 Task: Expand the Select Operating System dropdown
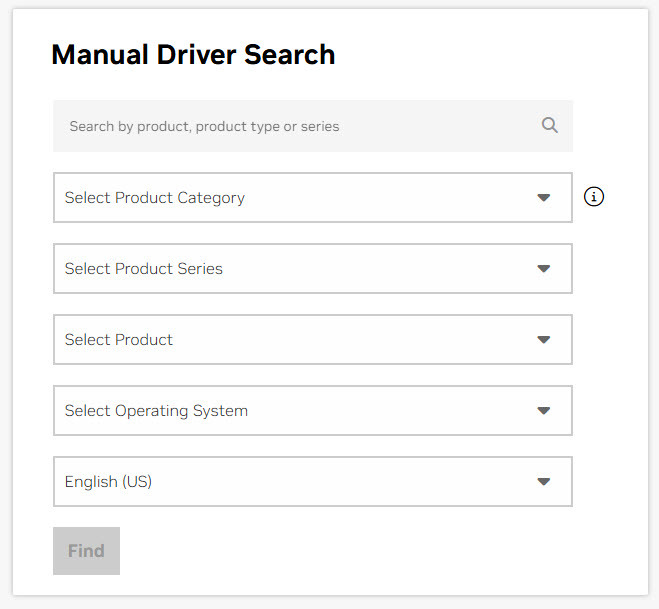point(312,411)
